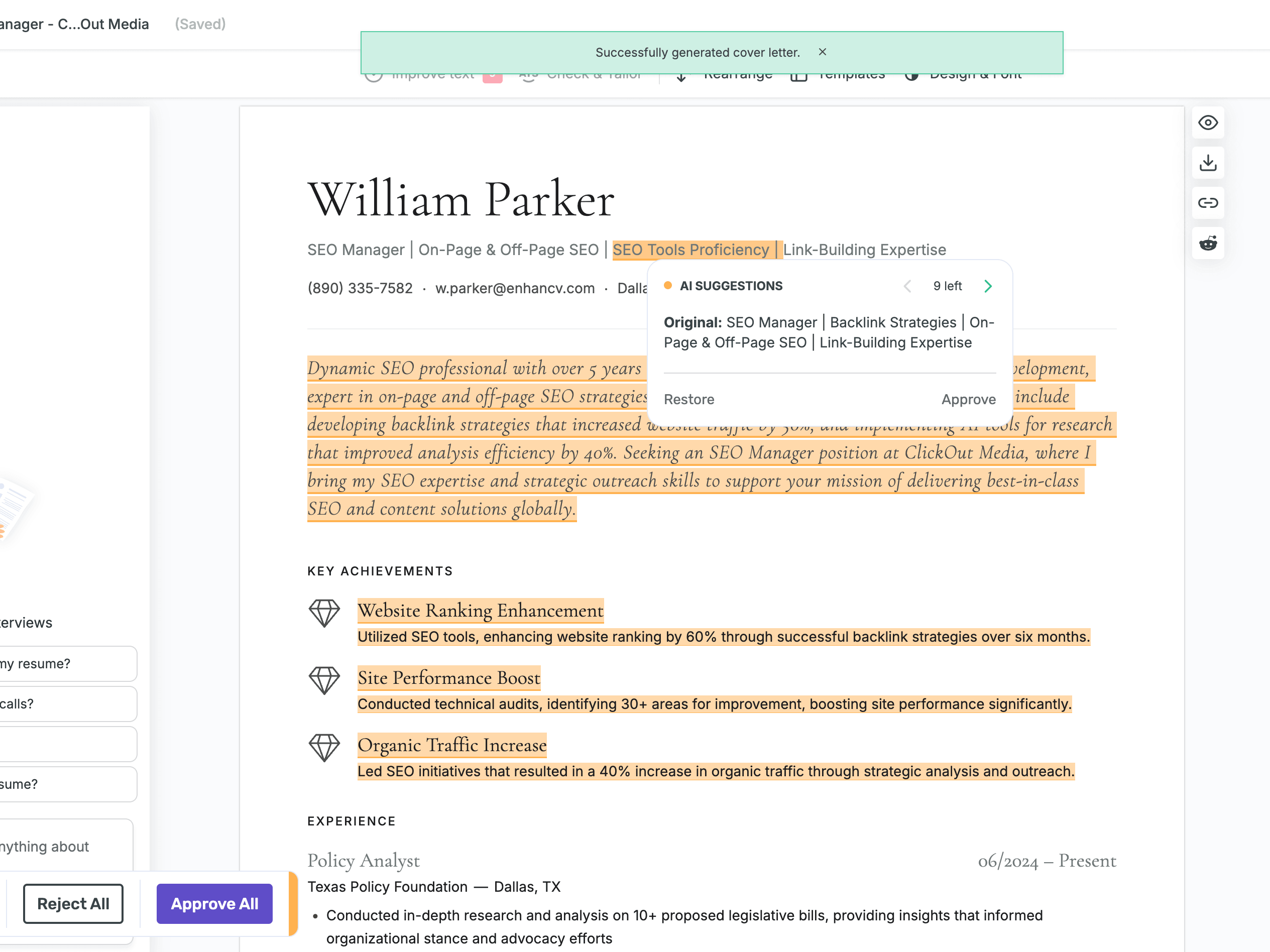The image size is (1270, 952).
Task: Select the backlink strategies achievement description
Action: [724, 637]
